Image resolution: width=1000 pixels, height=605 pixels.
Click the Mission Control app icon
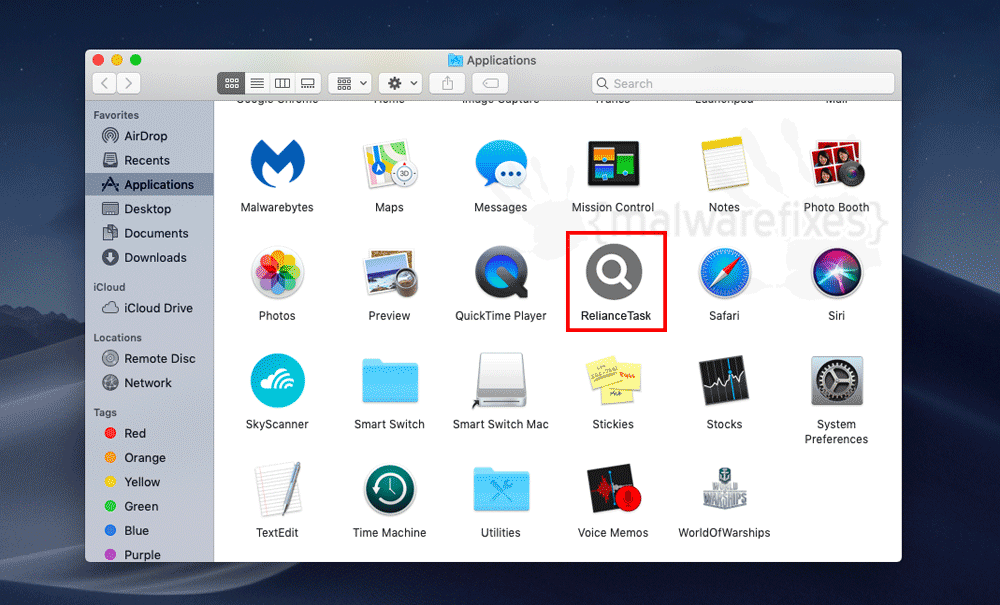pyautogui.click(x=613, y=164)
